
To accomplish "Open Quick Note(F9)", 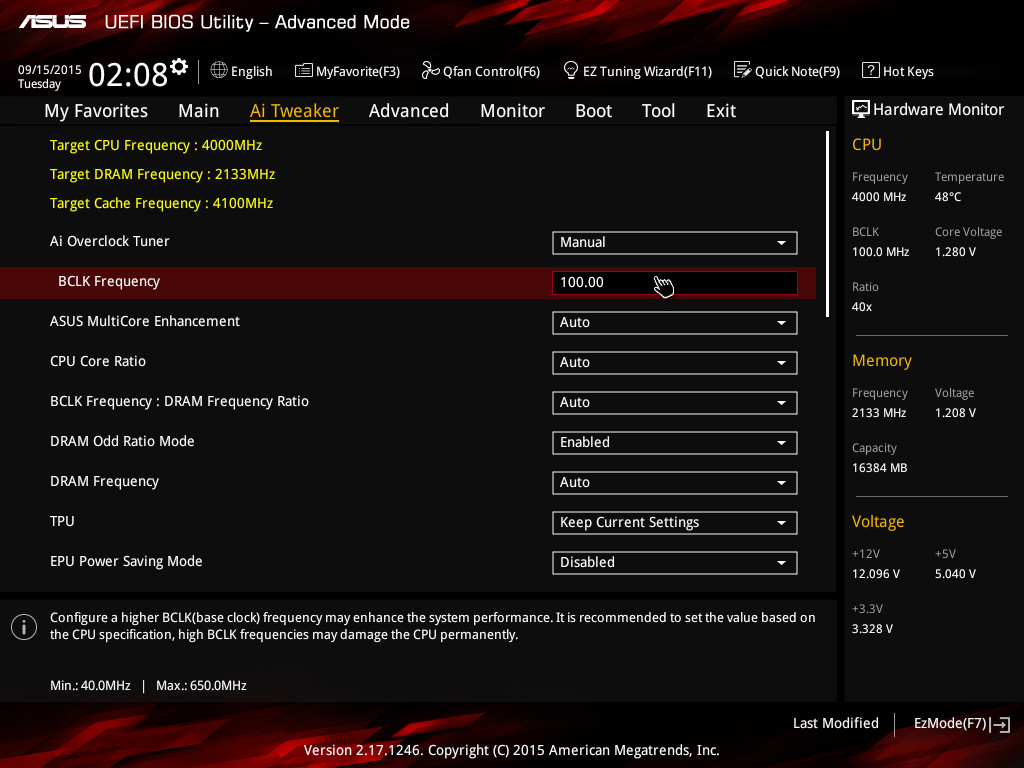I will click(x=787, y=71).
